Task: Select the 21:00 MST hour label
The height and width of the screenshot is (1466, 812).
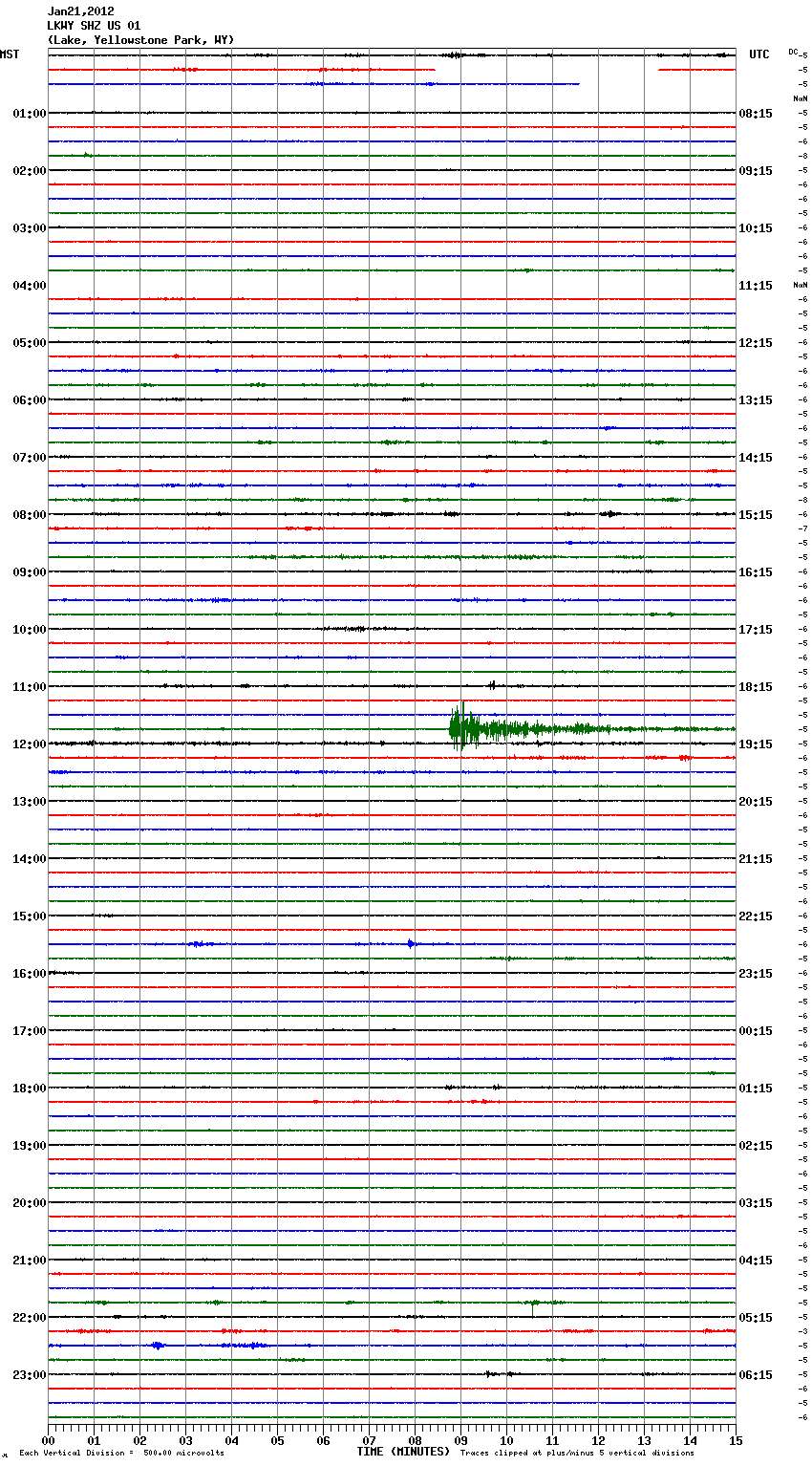Action: point(29,1261)
